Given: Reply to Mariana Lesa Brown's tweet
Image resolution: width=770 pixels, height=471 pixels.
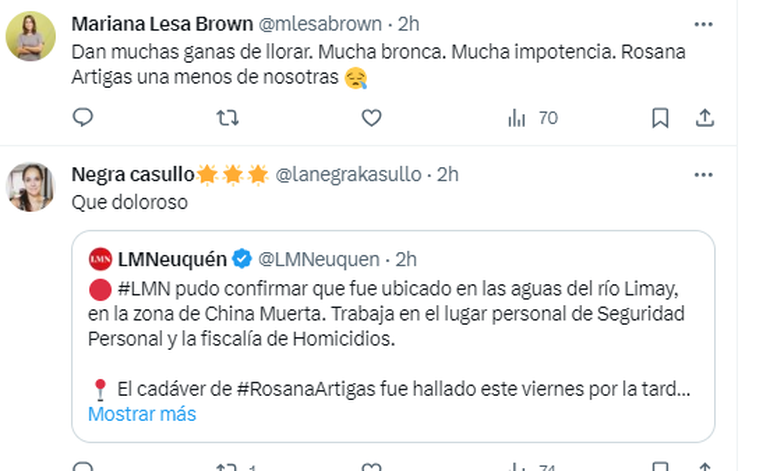Looking at the screenshot, I should point(83,118).
